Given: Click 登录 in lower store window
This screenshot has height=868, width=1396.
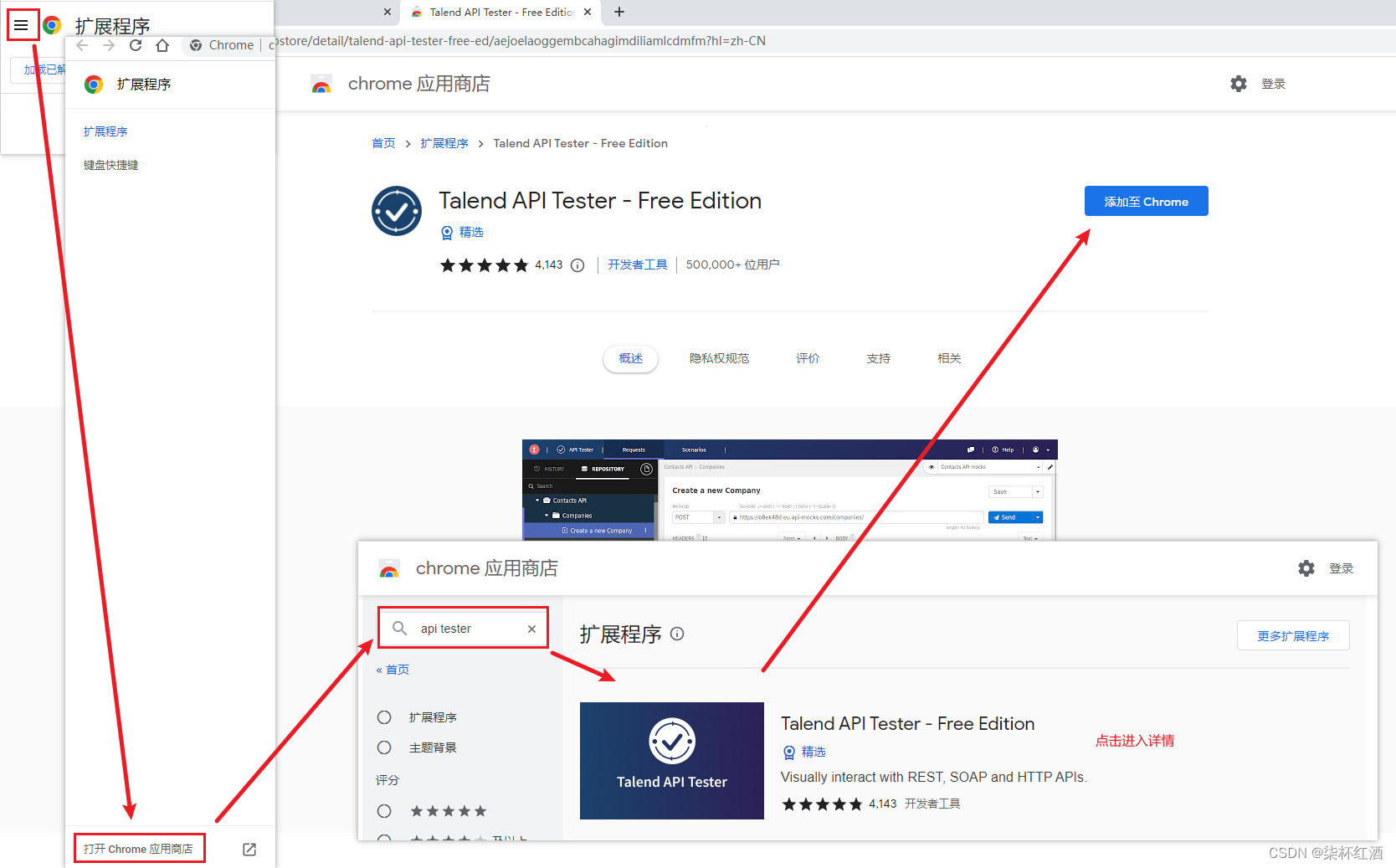Looking at the screenshot, I should (x=1341, y=568).
